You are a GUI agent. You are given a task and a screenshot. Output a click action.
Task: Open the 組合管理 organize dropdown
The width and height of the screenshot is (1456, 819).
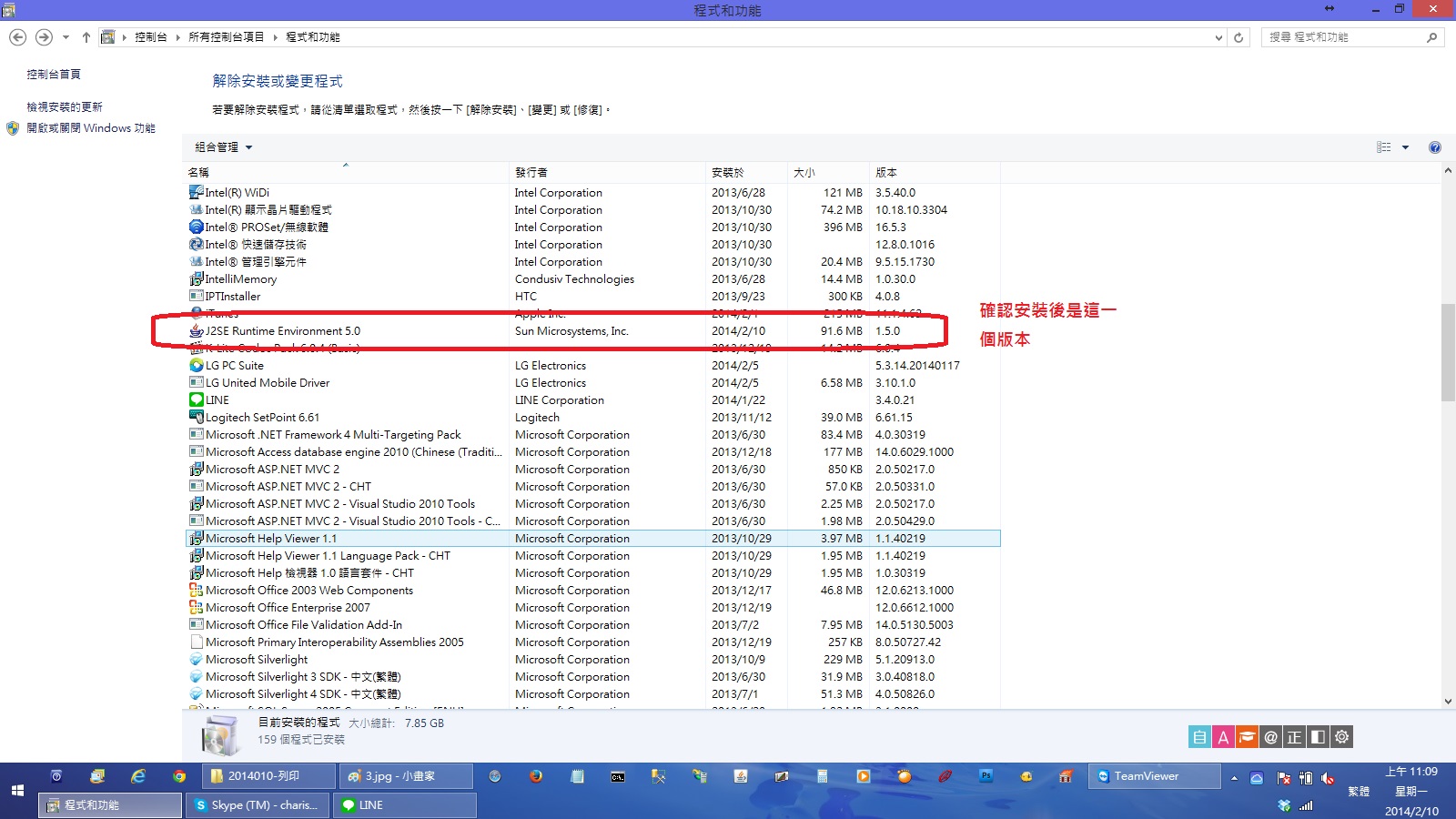[223, 147]
